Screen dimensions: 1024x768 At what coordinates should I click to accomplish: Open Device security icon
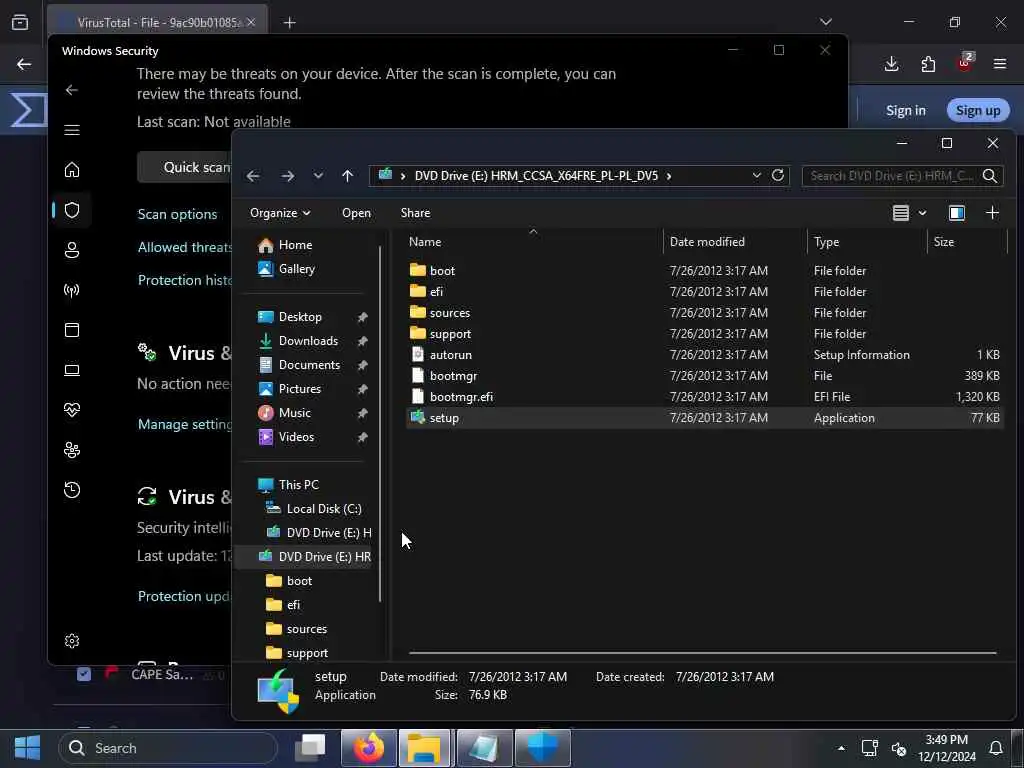[72, 370]
